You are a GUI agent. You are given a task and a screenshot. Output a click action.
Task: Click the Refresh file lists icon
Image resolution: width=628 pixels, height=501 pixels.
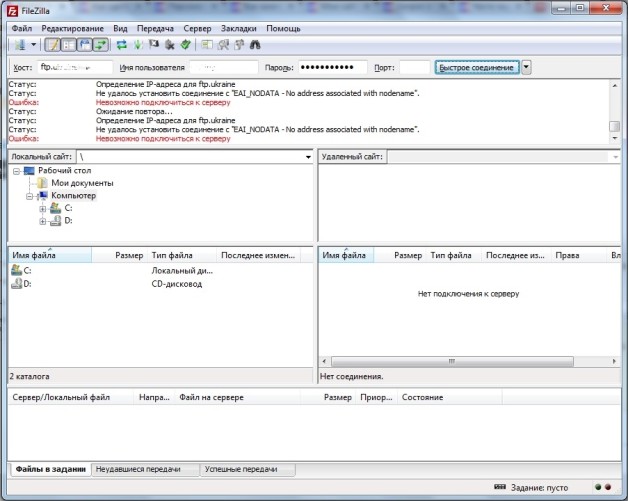pos(122,45)
